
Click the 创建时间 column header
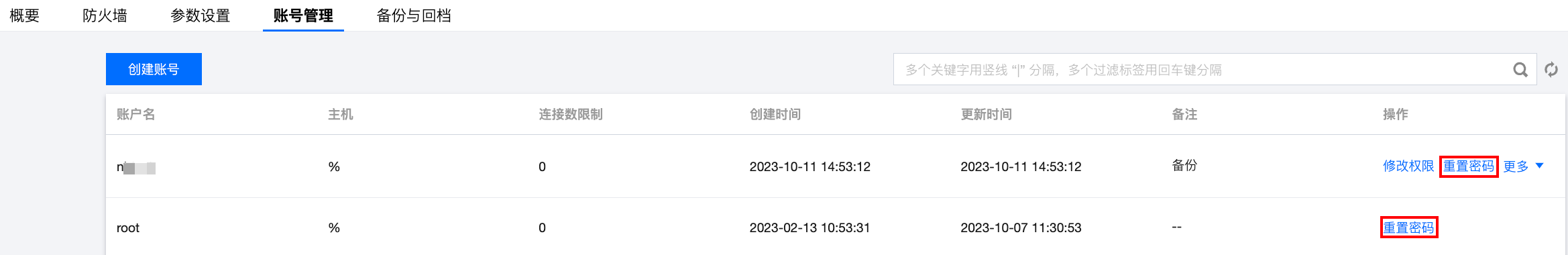775,114
